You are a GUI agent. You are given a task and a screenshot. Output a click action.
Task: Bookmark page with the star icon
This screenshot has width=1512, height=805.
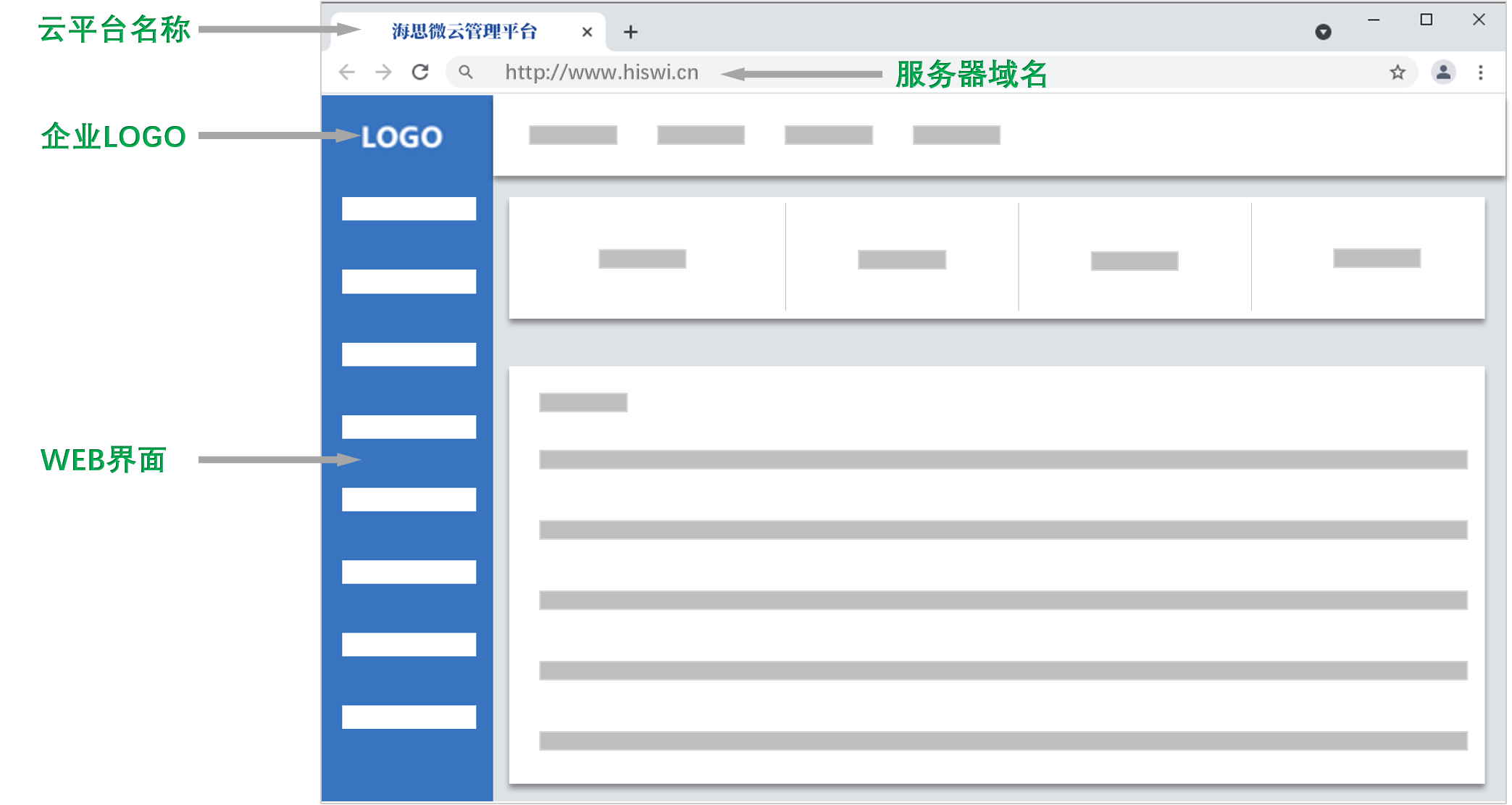tap(1398, 72)
